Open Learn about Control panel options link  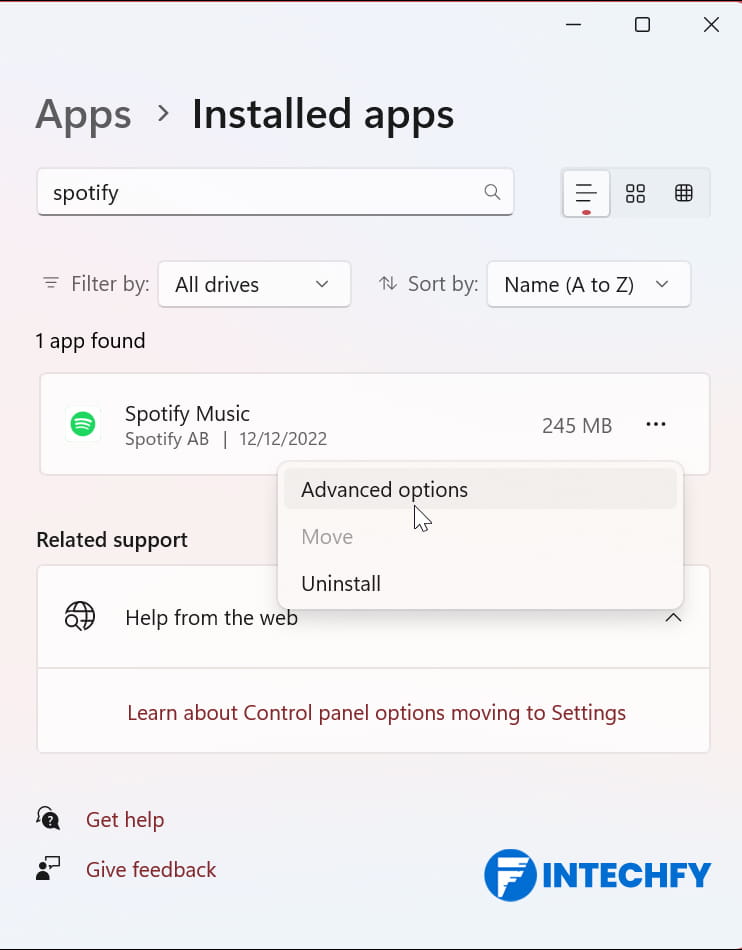(x=376, y=712)
